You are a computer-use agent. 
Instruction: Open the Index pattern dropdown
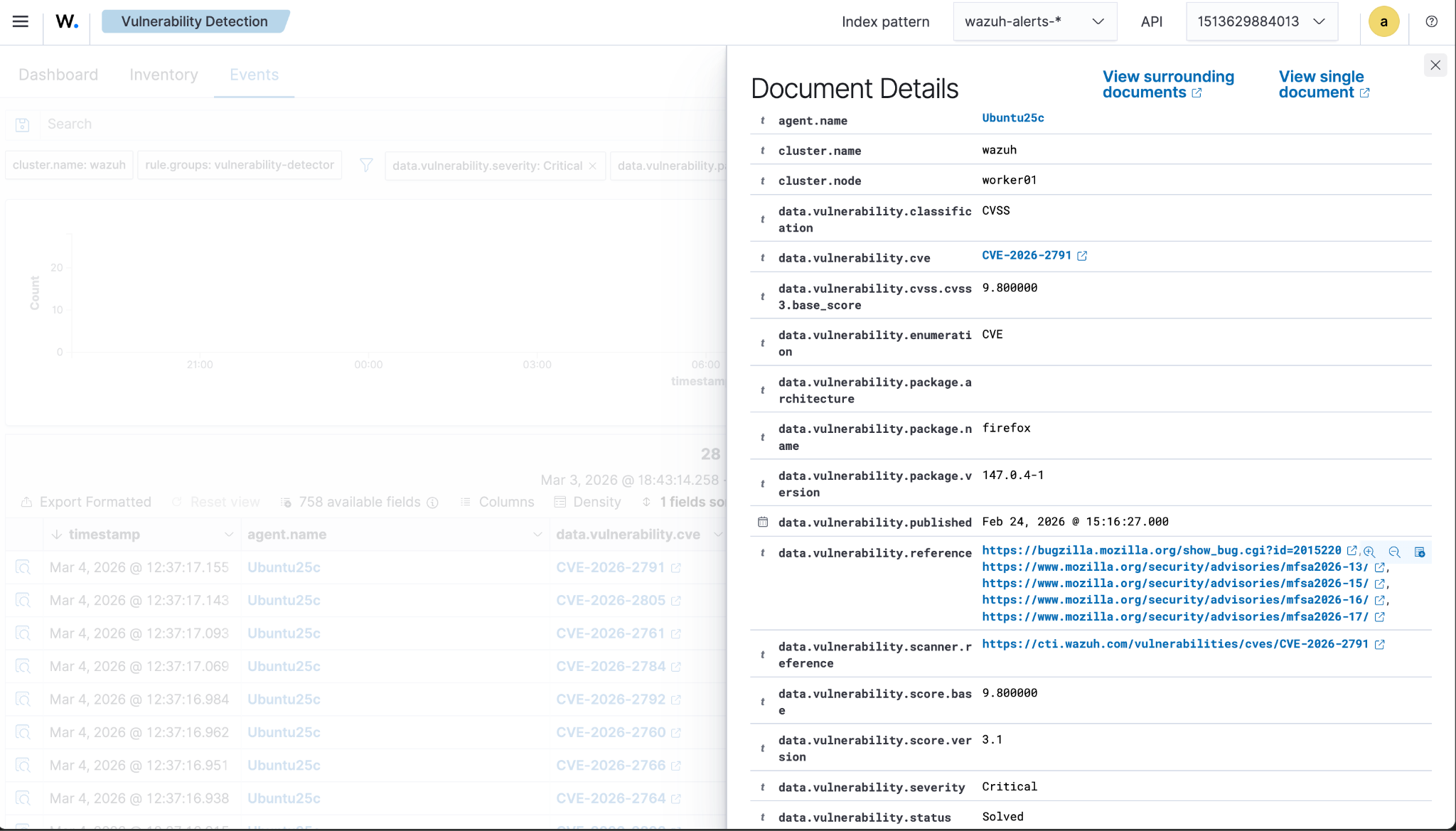(1034, 21)
